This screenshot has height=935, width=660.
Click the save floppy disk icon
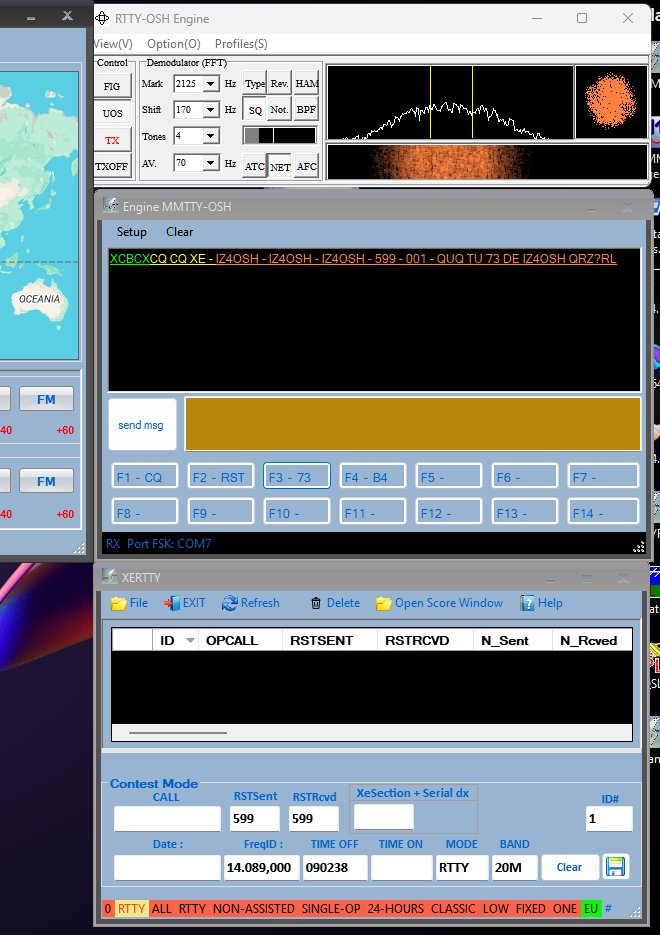[616, 867]
